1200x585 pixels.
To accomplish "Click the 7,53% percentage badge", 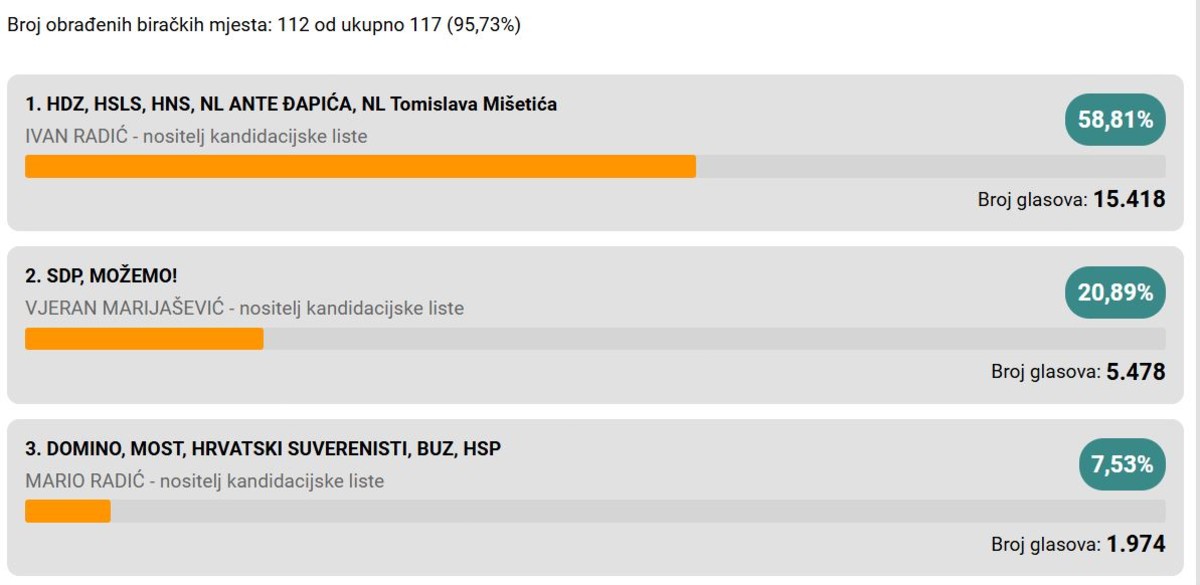I will pyautogui.click(x=1122, y=464).
